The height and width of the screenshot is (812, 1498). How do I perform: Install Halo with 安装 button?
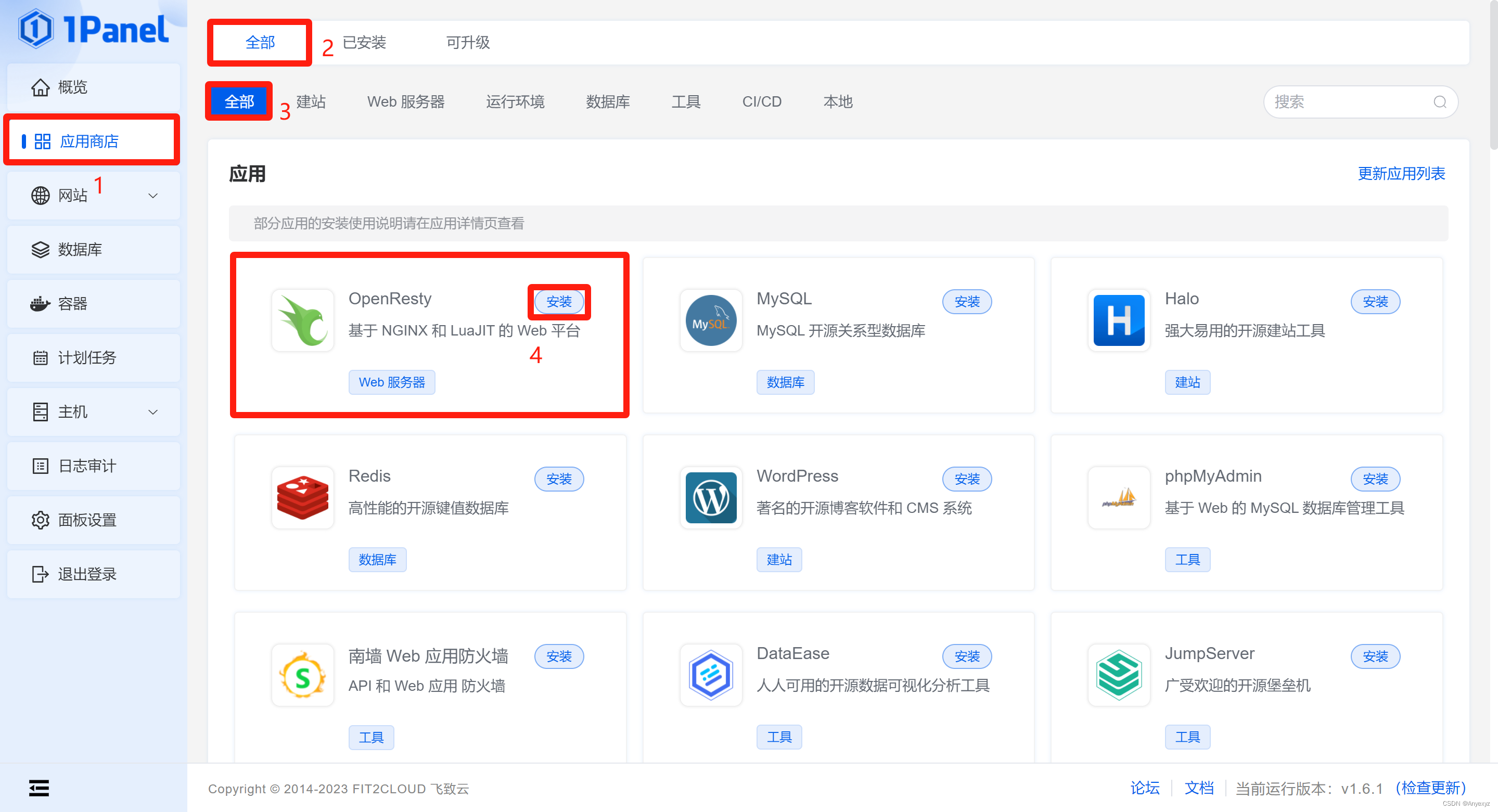[x=1375, y=302]
